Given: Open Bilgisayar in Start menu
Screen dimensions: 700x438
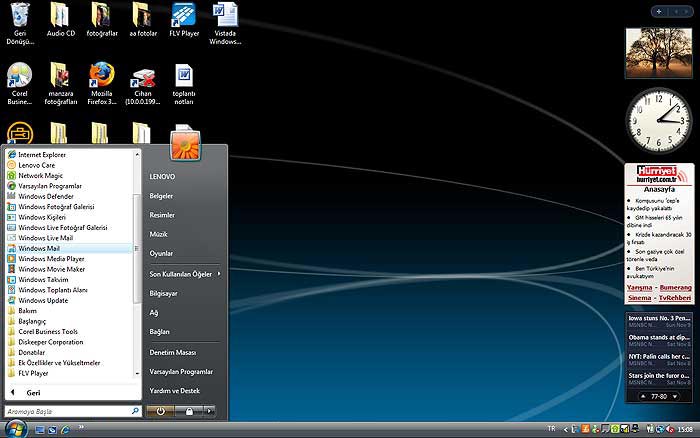Looking at the screenshot, I should pyautogui.click(x=163, y=293).
